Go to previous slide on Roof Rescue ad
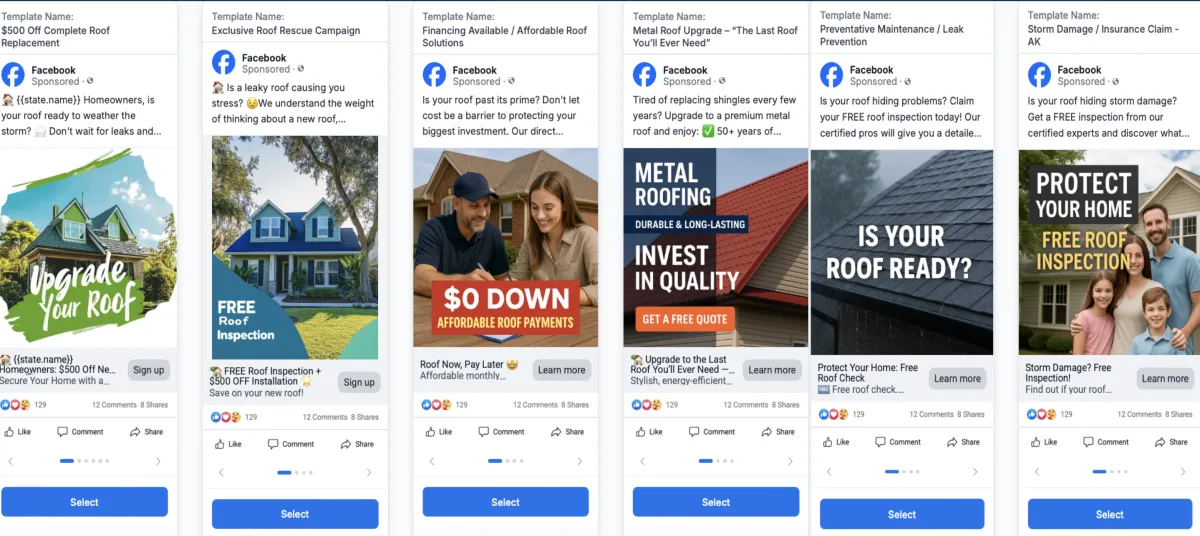 coord(221,473)
